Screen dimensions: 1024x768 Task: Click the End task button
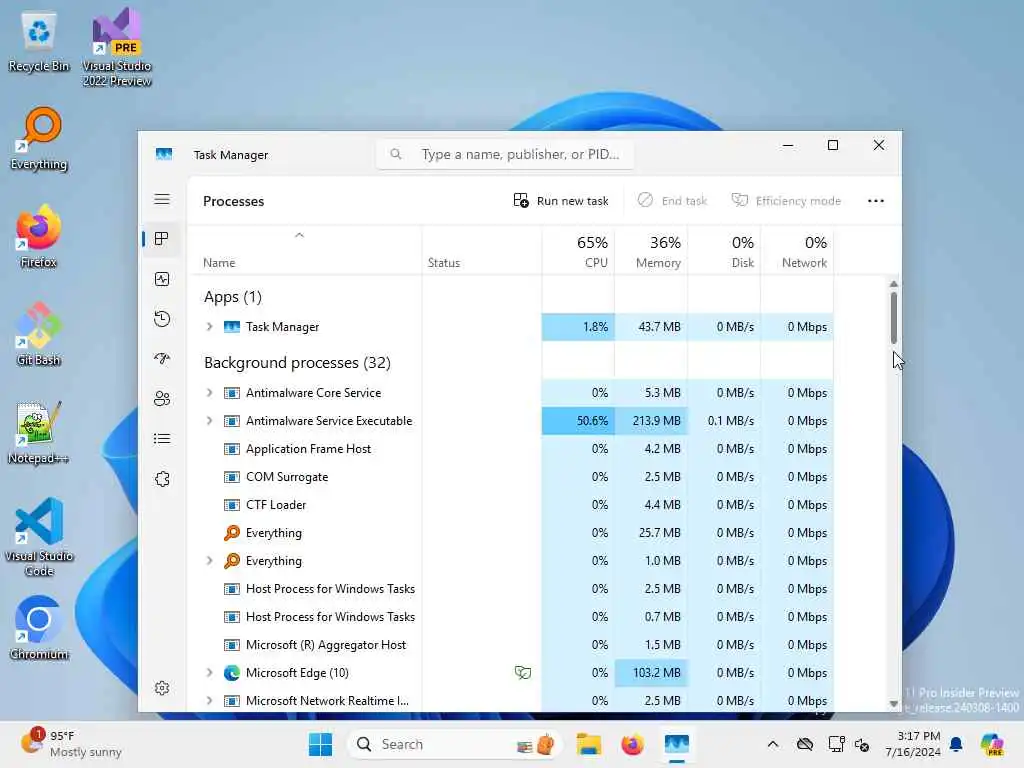(673, 201)
